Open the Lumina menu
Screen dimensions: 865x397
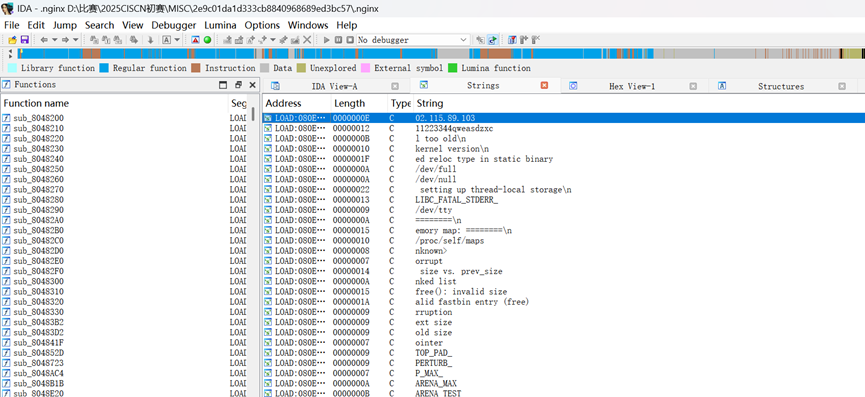(220, 25)
